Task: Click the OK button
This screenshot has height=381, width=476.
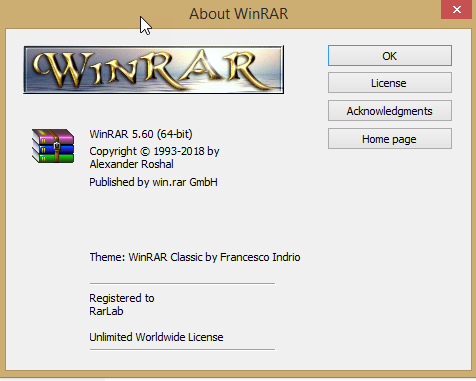Action: point(390,56)
